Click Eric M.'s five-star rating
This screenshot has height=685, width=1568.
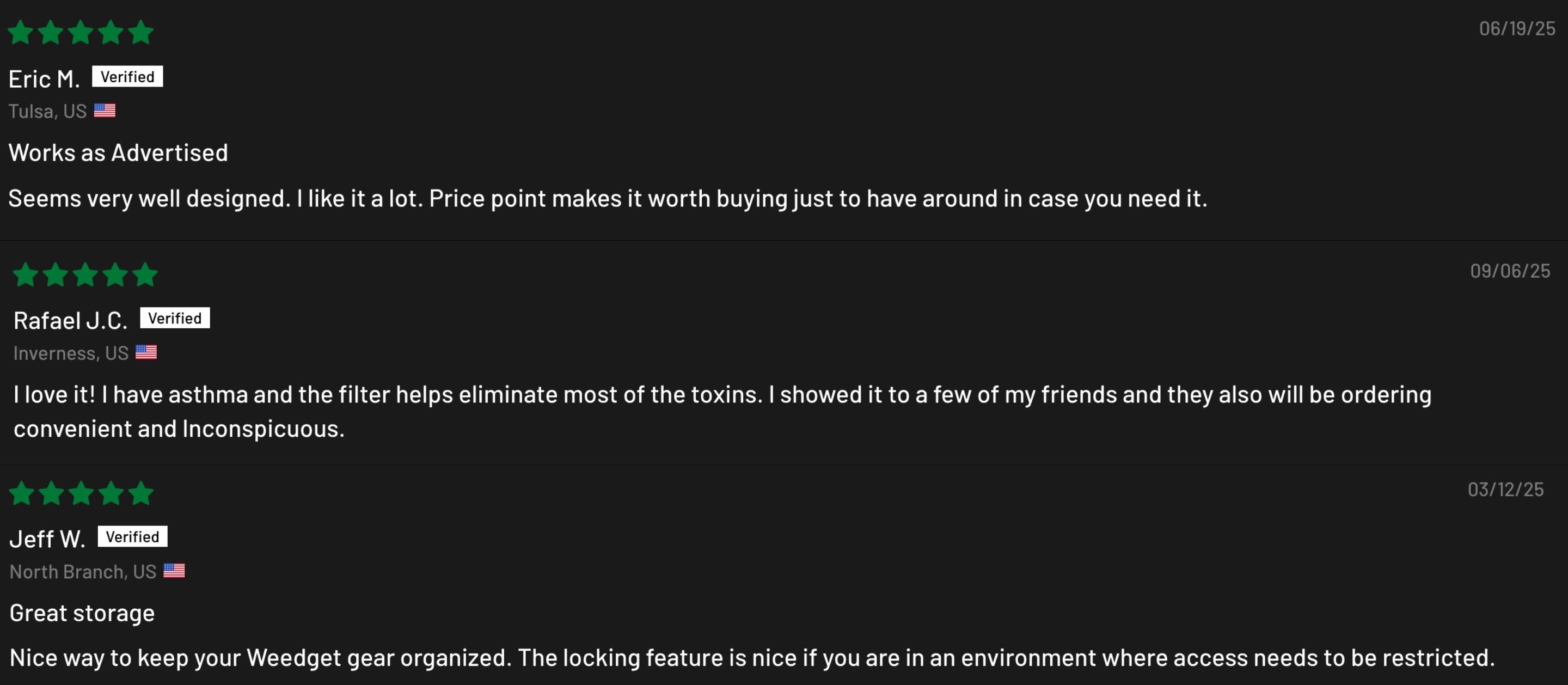81,32
